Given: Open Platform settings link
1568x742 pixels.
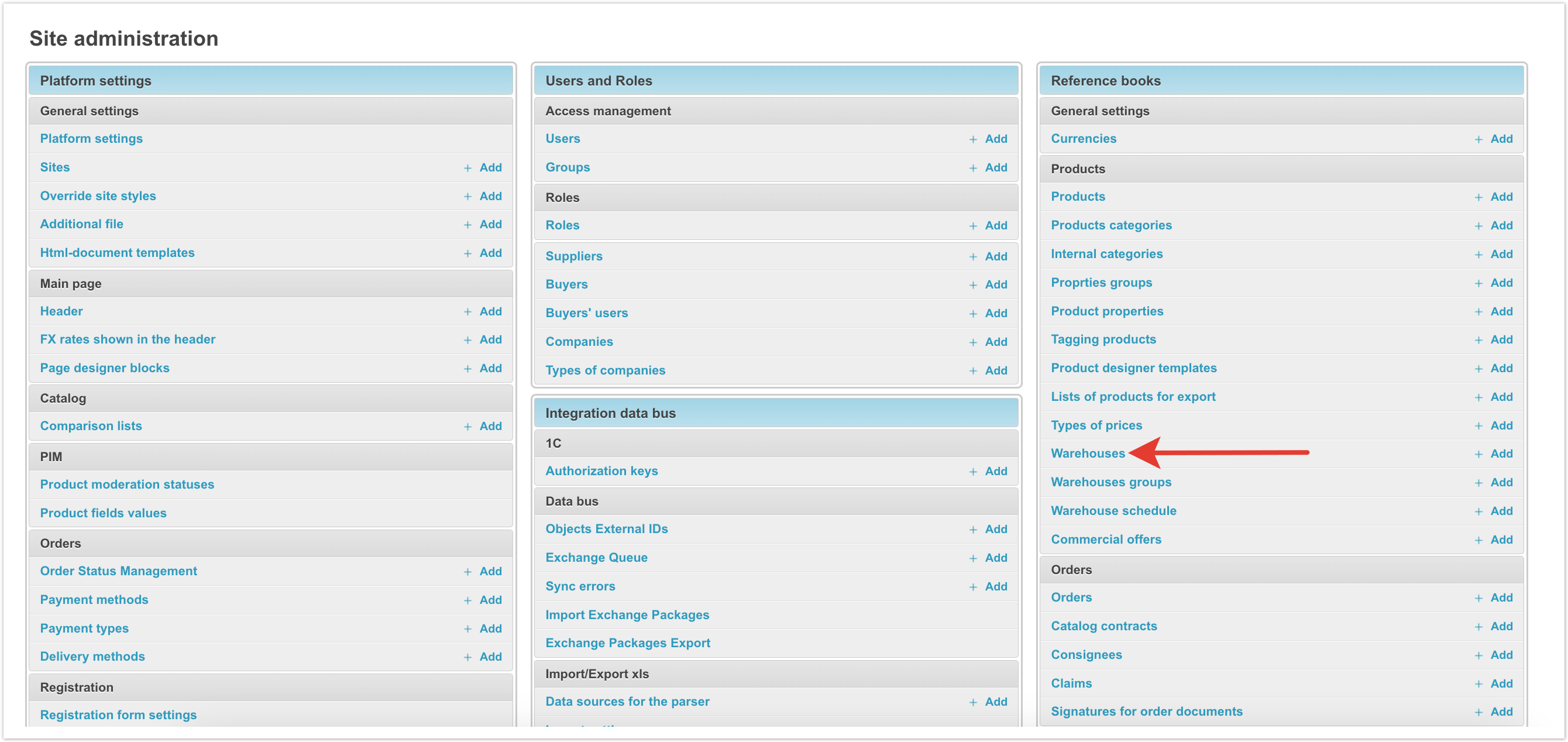Looking at the screenshot, I should 91,139.
